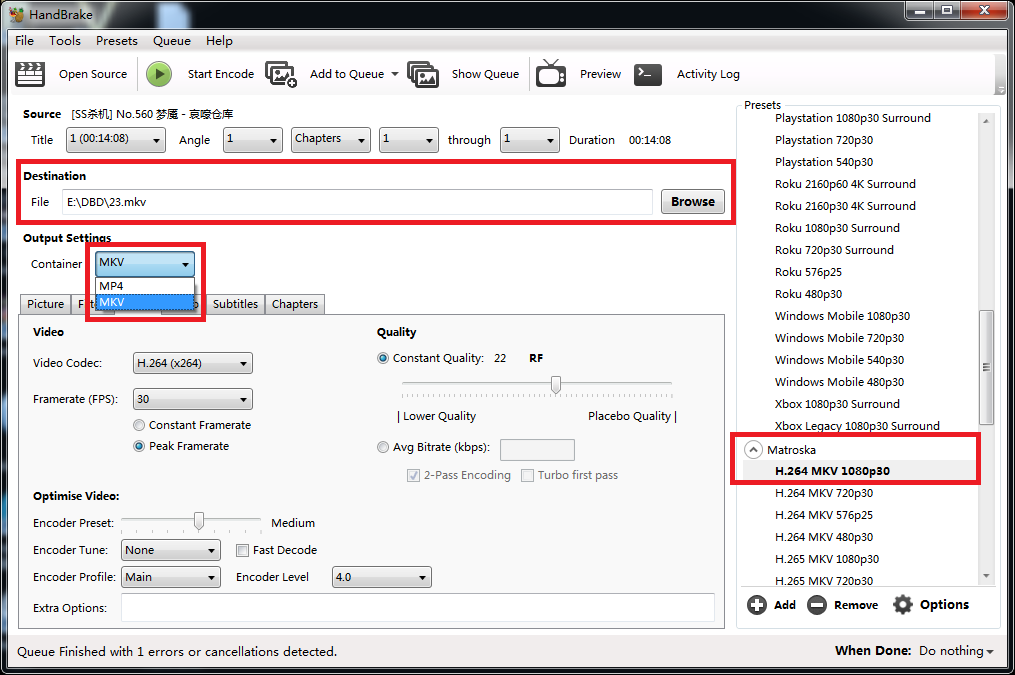Click the preset Options gear icon
1015x675 pixels.
[903, 605]
